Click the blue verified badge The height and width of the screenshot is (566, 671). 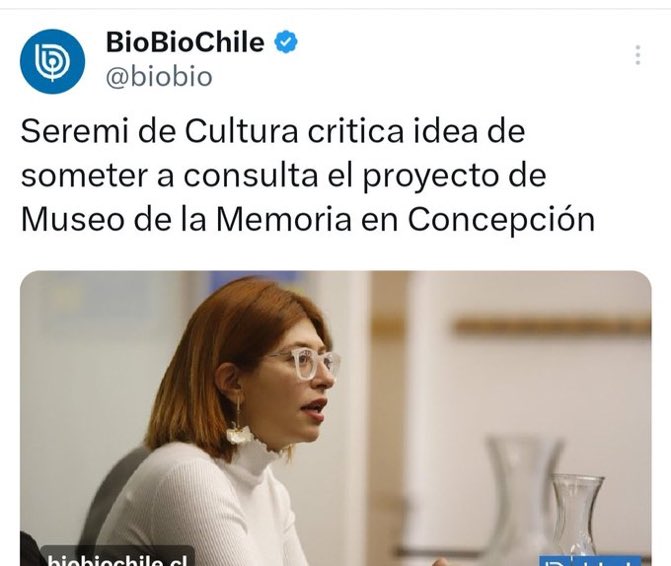click(285, 42)
